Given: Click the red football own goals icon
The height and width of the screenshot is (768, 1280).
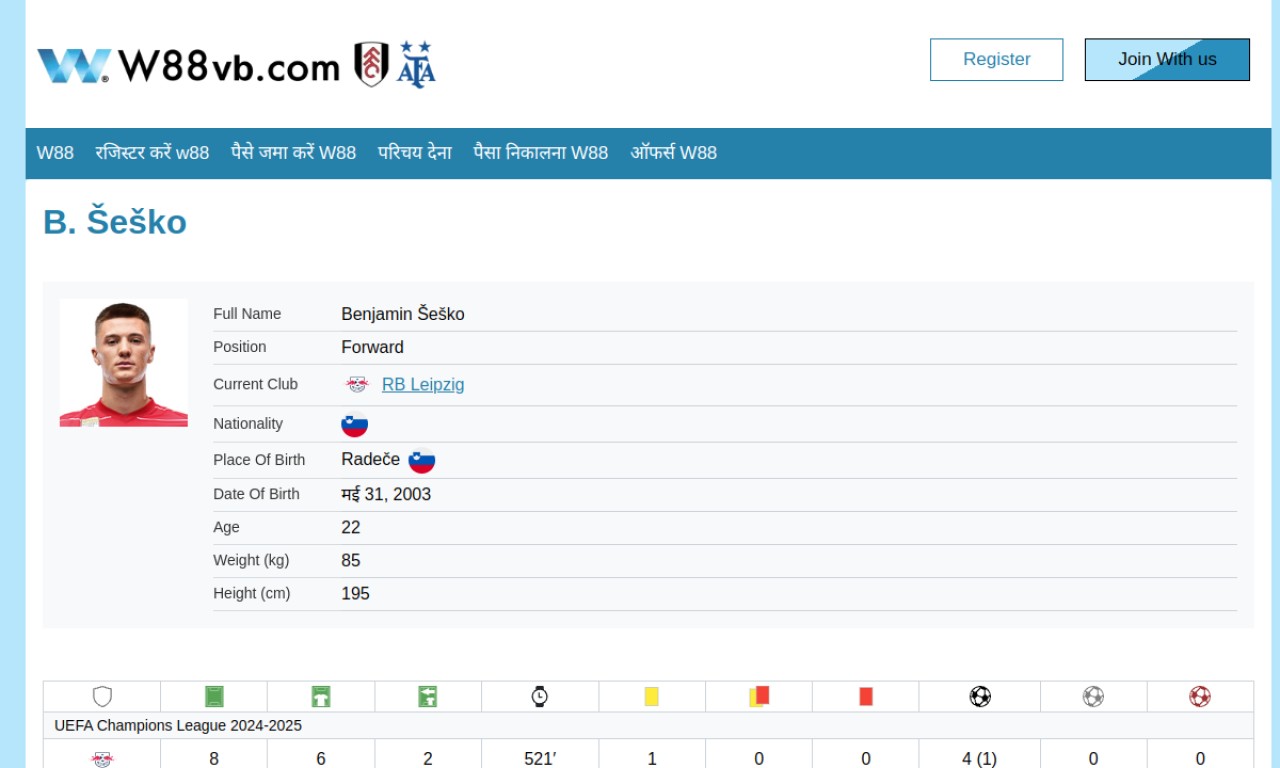Looking at the screenshot, I should 1200,696.
